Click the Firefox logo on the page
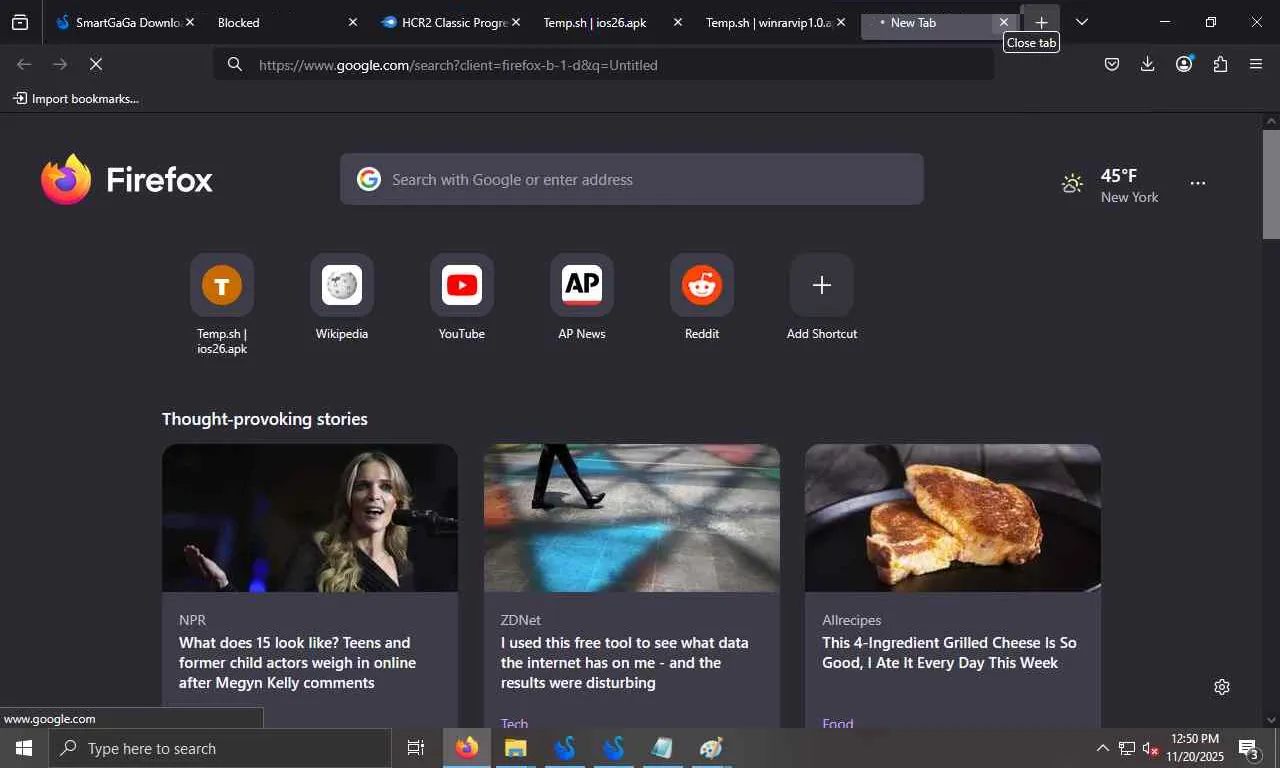The width and height of the screenshot is (1280, 768). [127, 179]
